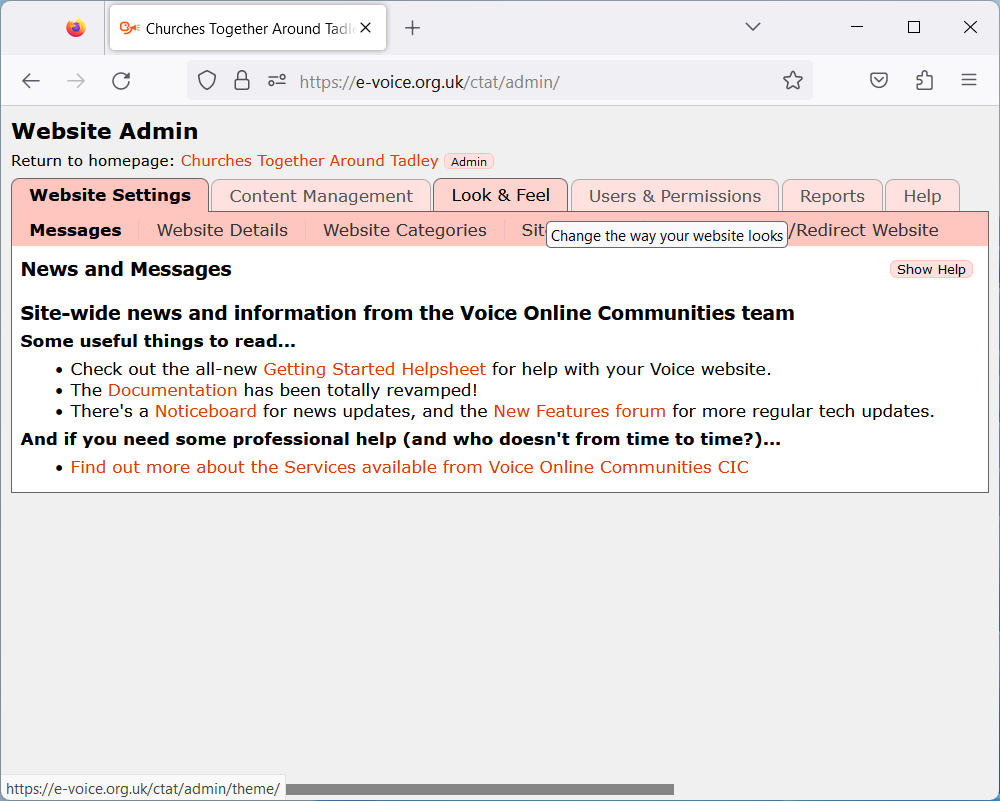Image resolution: width=1000 pixels, height=801 pixels.
Task: Open site permissions settings icon in address bar
Action: click(x=277, y=81)
